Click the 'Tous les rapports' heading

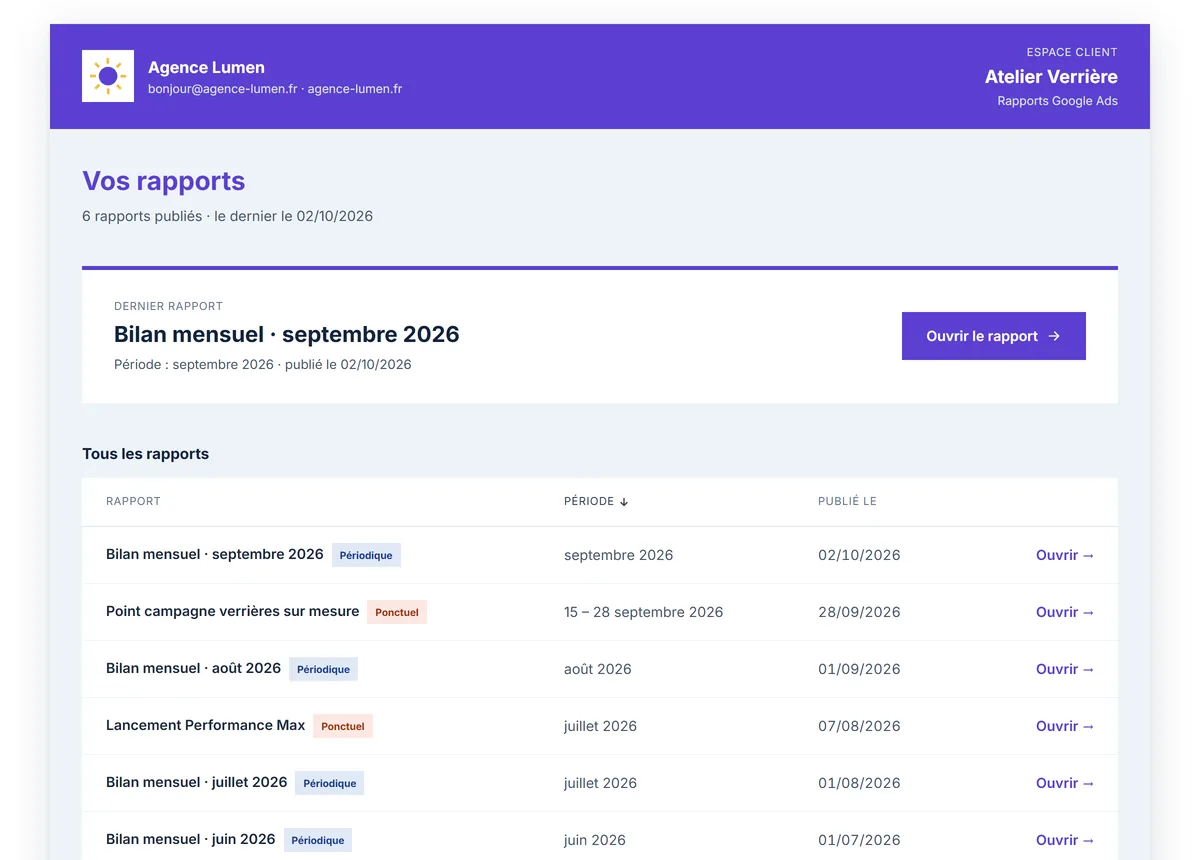146,454
